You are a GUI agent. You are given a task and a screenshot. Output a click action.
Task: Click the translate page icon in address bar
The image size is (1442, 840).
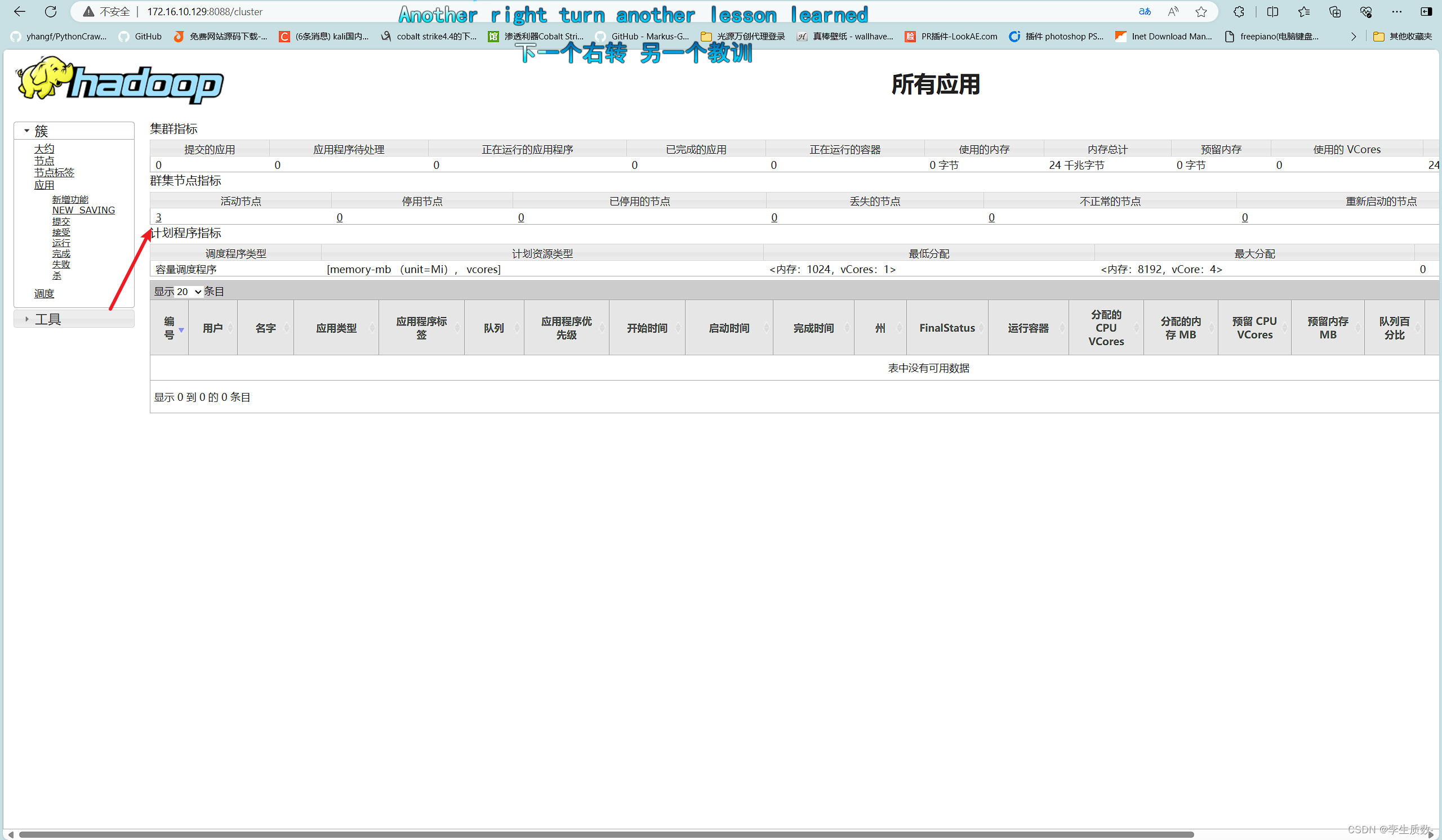1145,11
